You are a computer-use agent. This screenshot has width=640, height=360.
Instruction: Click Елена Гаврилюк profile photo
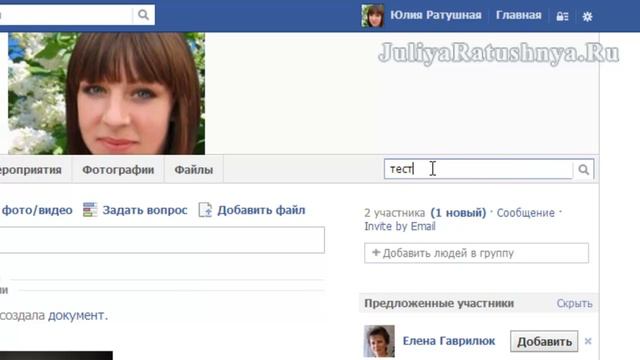[379, 341]
